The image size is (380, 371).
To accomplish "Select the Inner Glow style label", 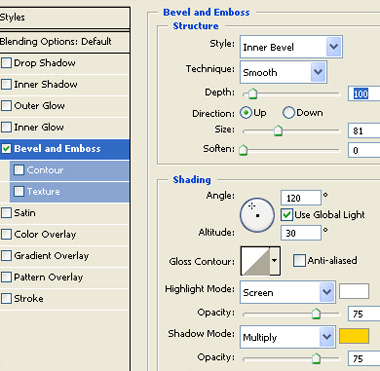I will click(39, 127).
